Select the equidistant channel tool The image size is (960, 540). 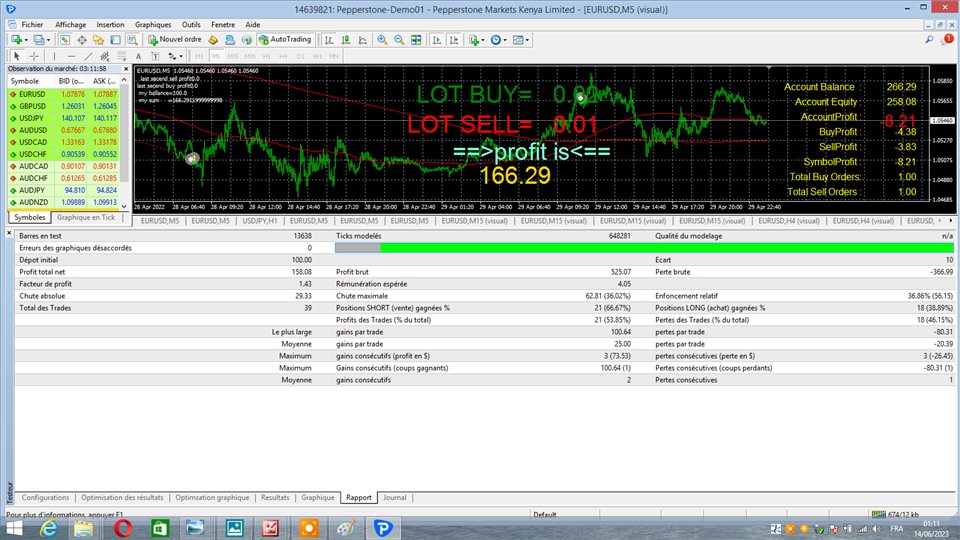click(105, 56)
